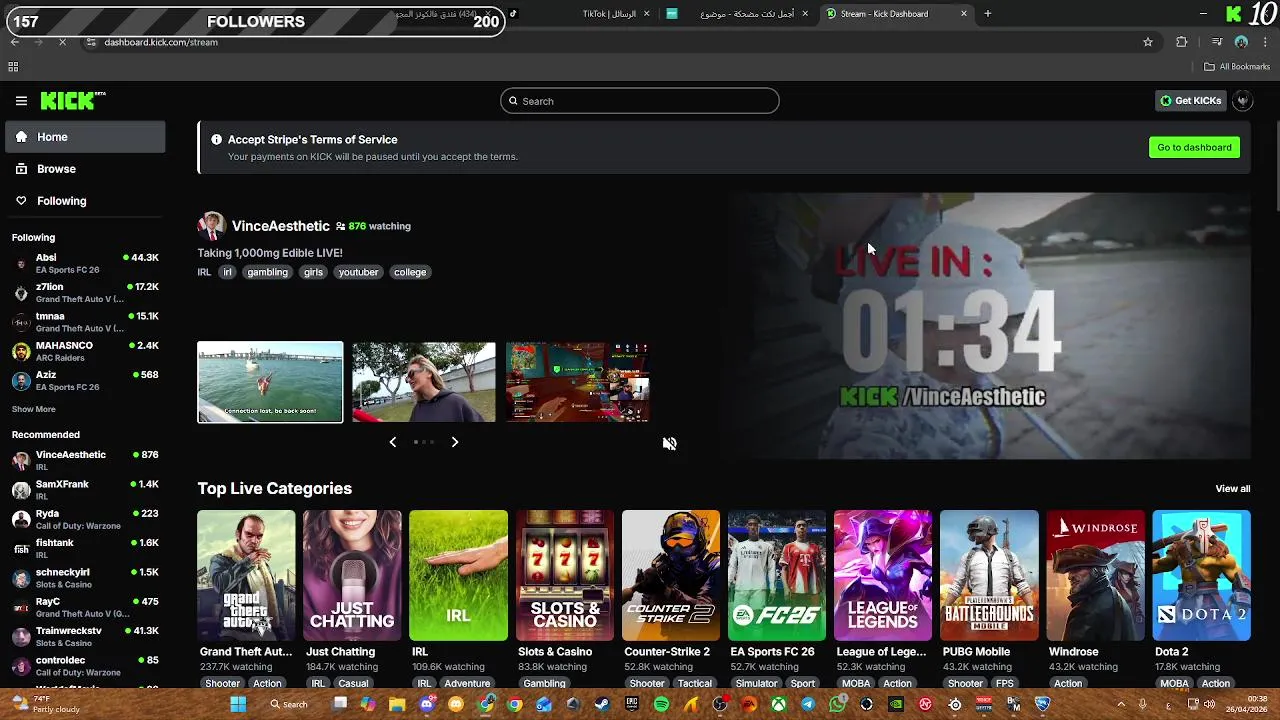Open All Bookmarks folder

pos(1237,67)
